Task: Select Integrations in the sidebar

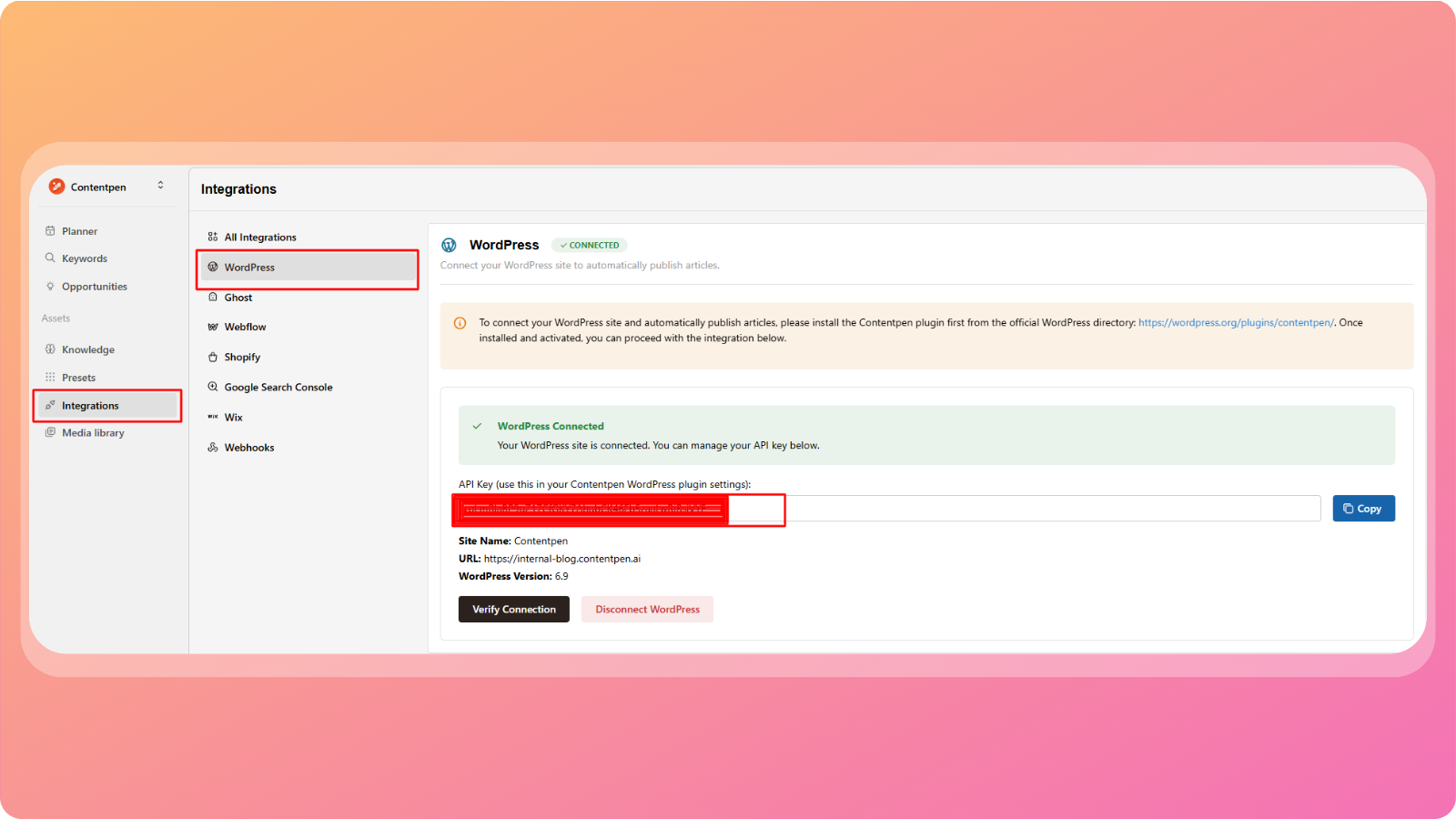Action: coord(90,406)
